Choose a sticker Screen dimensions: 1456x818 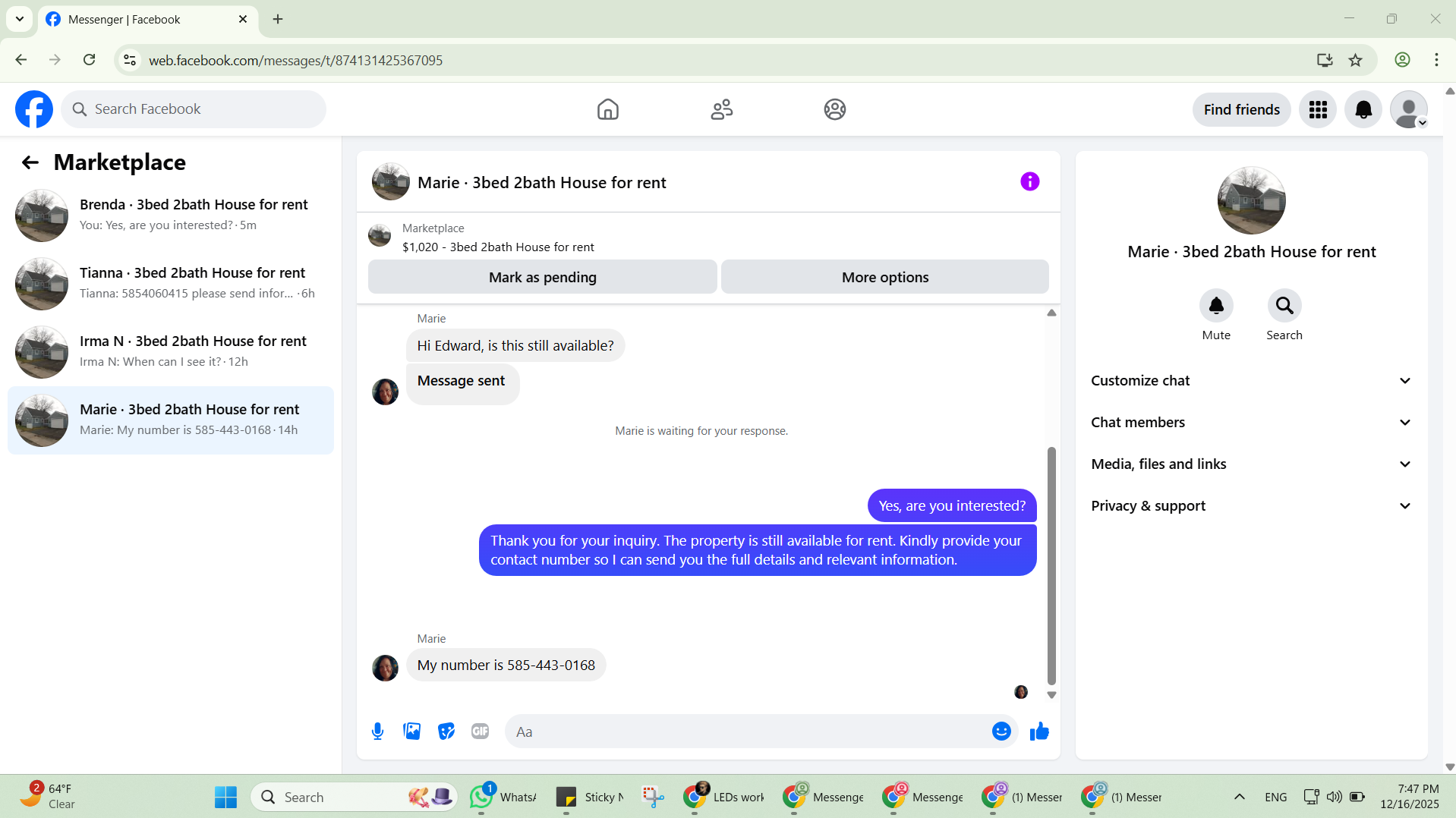point(446,731)
